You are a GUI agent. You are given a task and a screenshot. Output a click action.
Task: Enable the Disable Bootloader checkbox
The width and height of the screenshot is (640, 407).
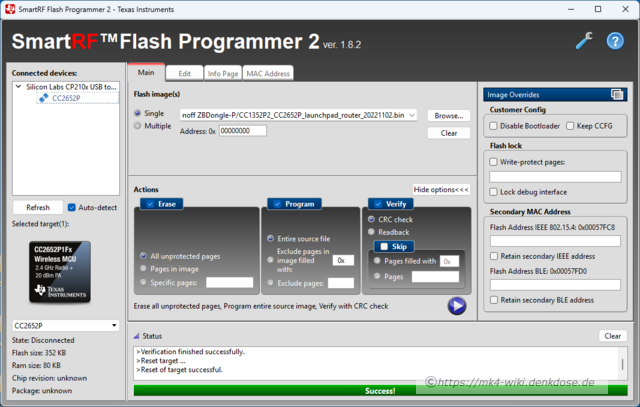pyautogui.click(x=494, y=126)
